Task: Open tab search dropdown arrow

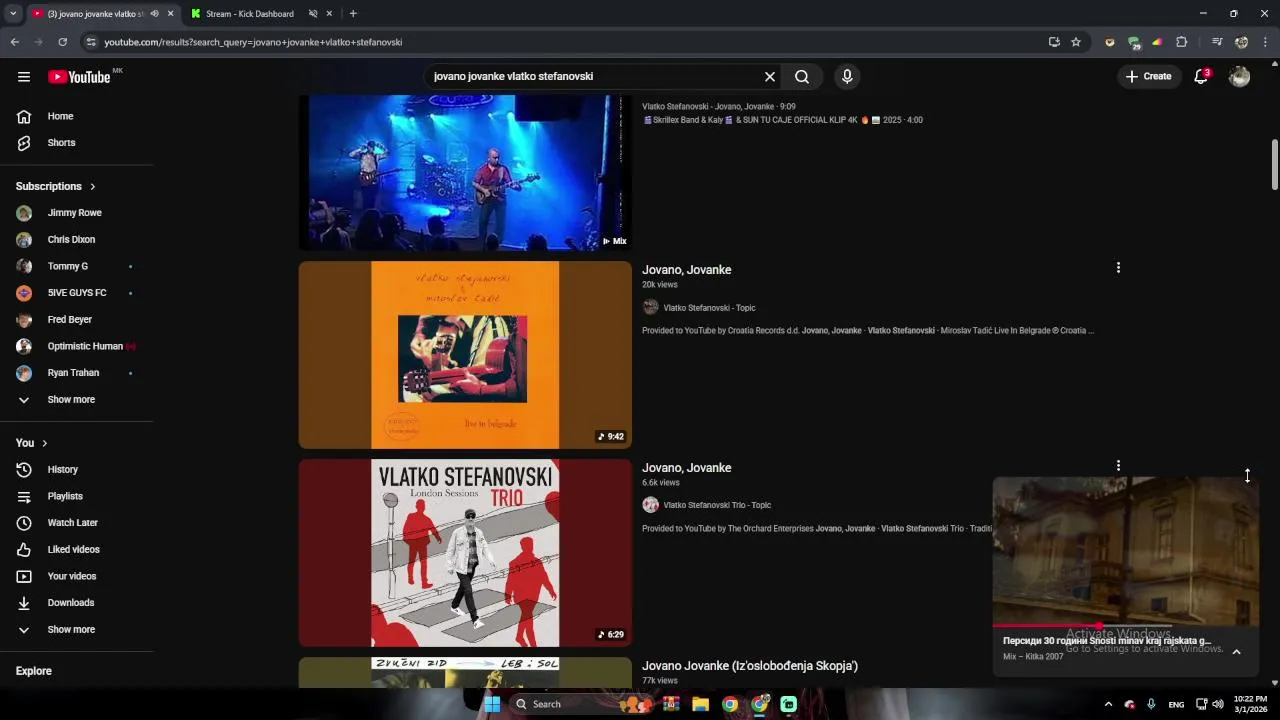Action: coord(13,14)
